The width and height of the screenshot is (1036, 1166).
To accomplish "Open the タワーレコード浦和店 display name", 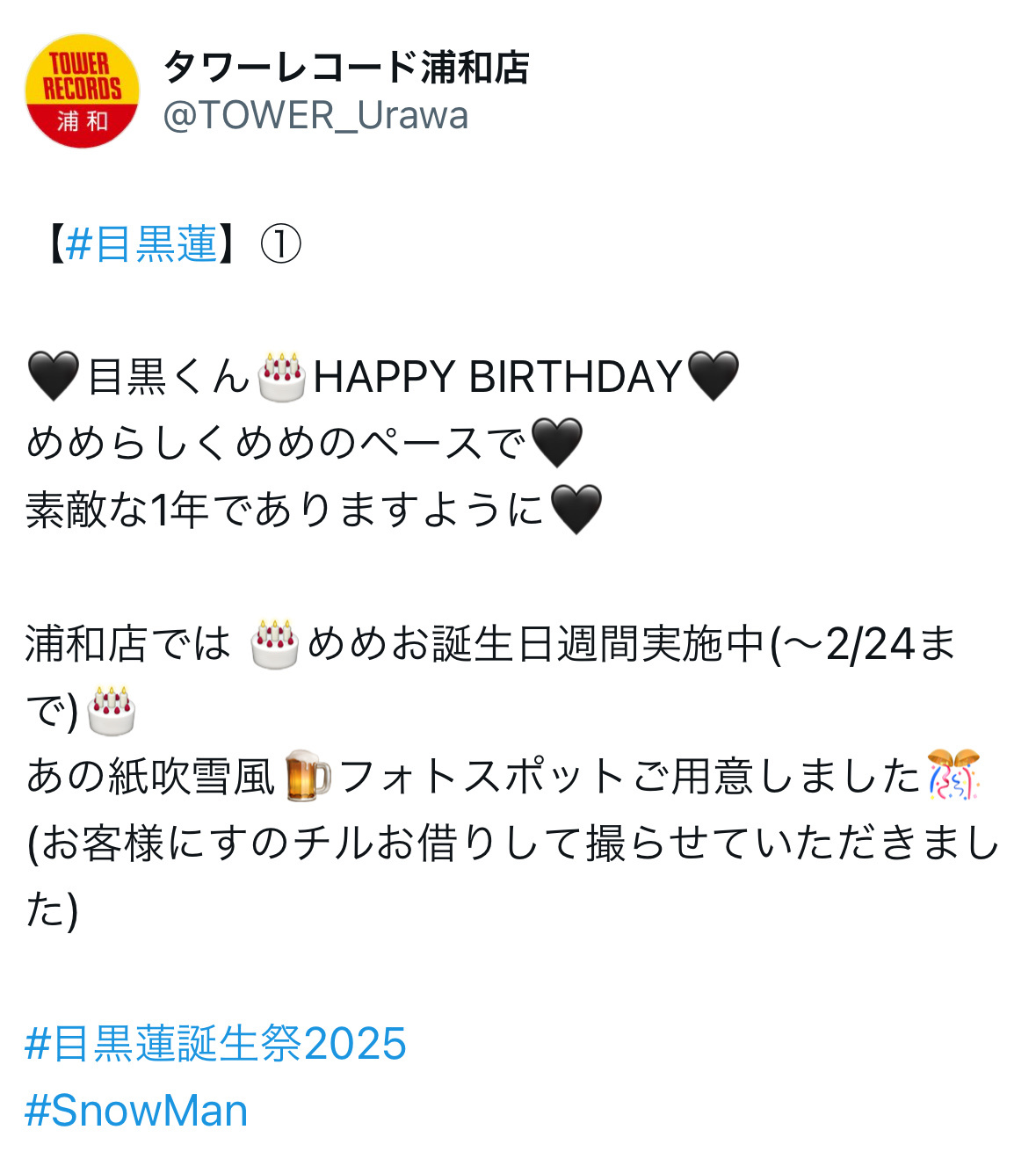I will (346, 67).
